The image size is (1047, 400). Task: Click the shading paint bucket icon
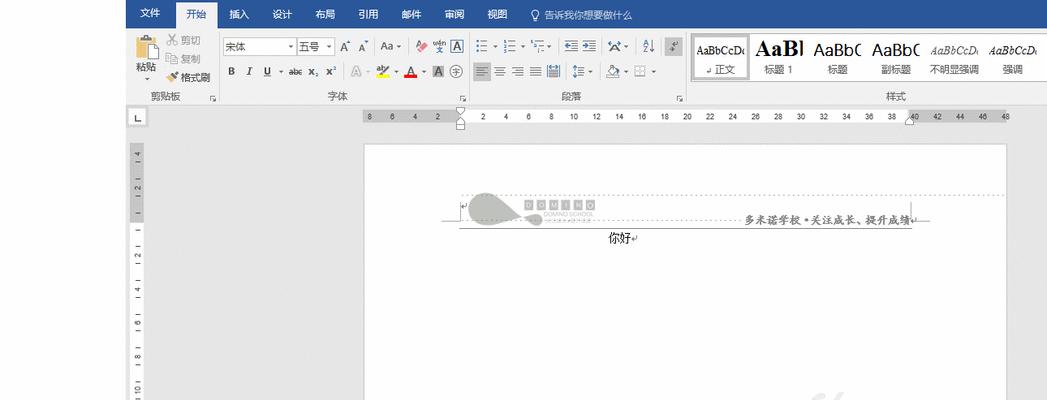612,71
